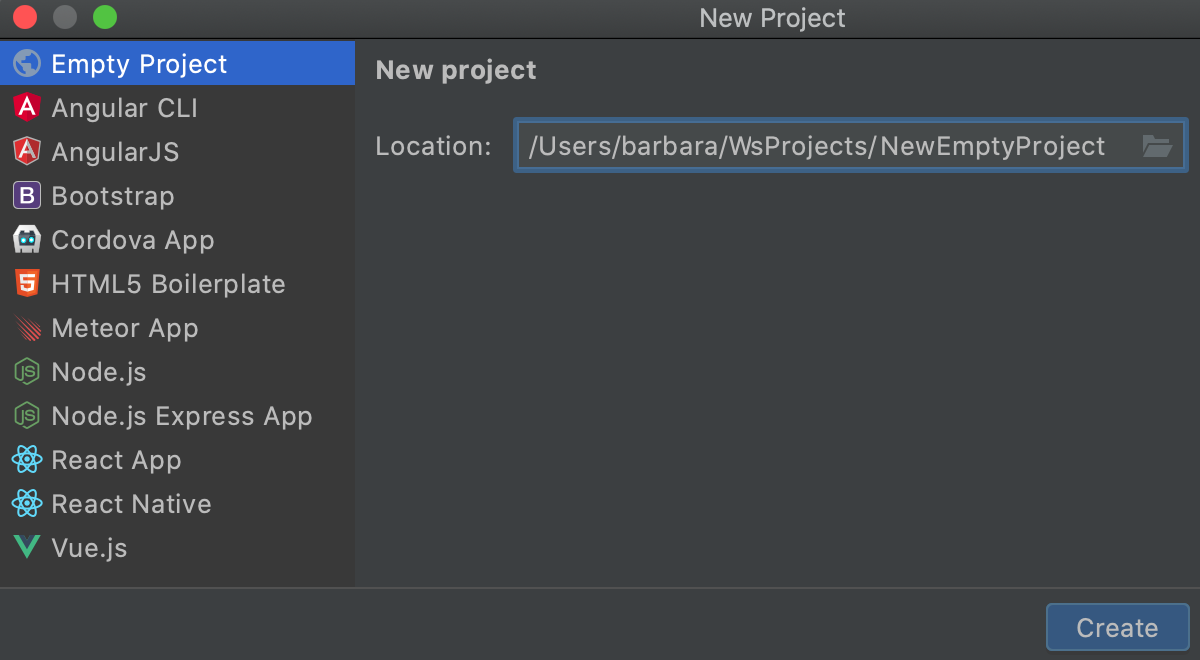Click the Bootstrap purple B icon
Screen dimensions: 1200x660
[x=27, y=196]
